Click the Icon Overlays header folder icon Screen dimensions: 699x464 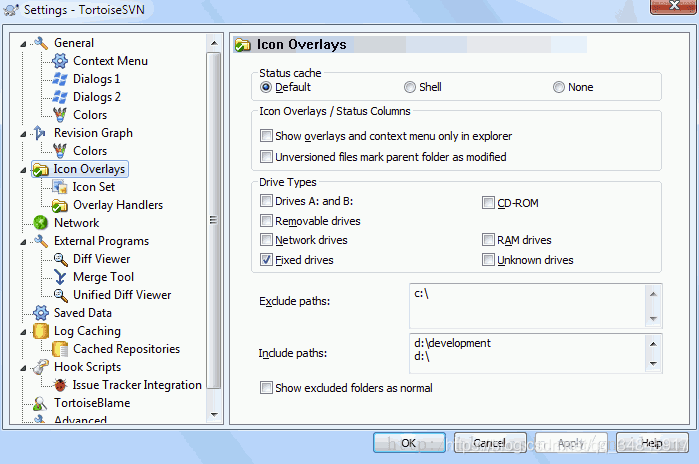pyautogui.click(x=243, y=45)
